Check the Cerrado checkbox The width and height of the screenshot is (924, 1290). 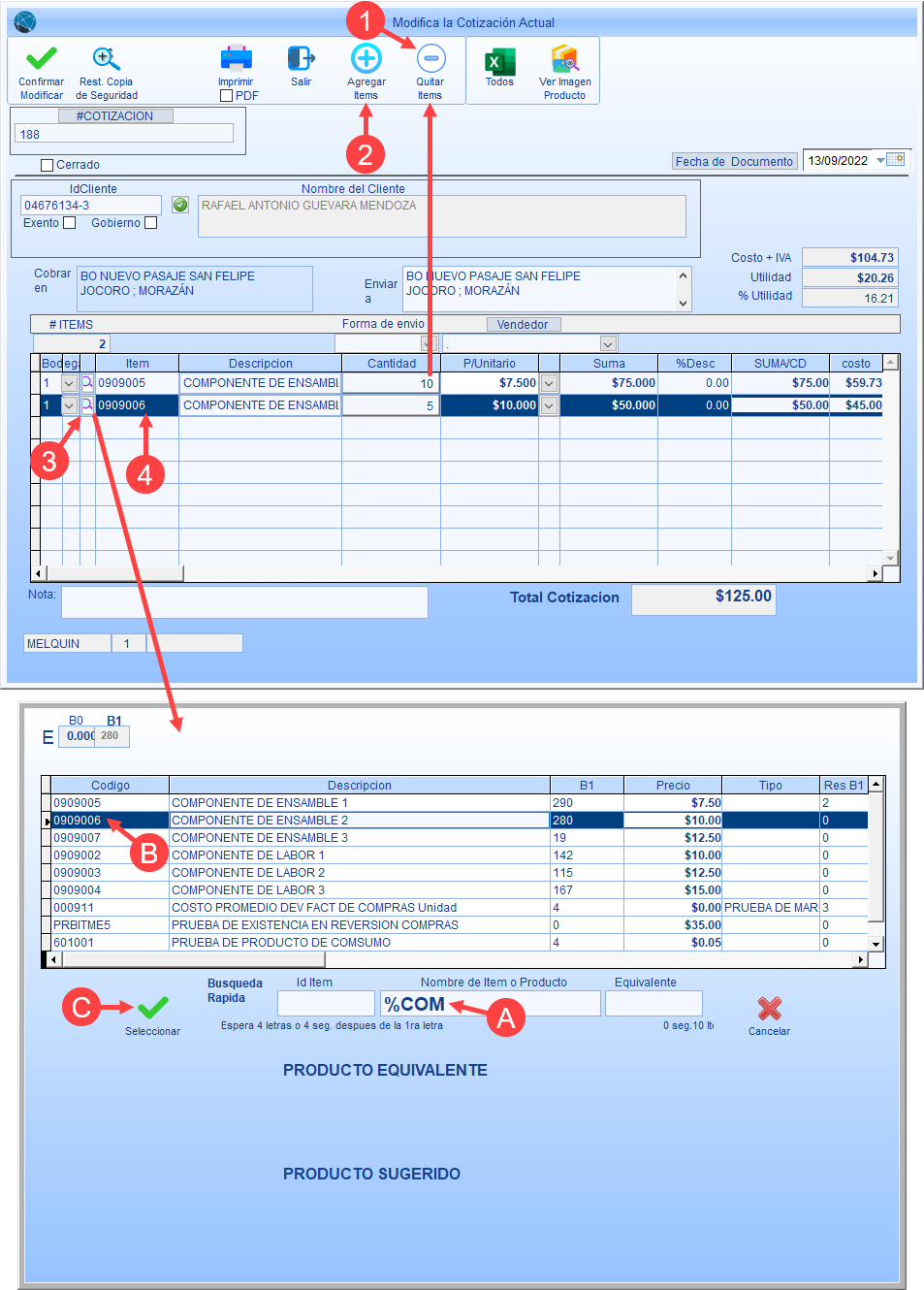point(47,165)
